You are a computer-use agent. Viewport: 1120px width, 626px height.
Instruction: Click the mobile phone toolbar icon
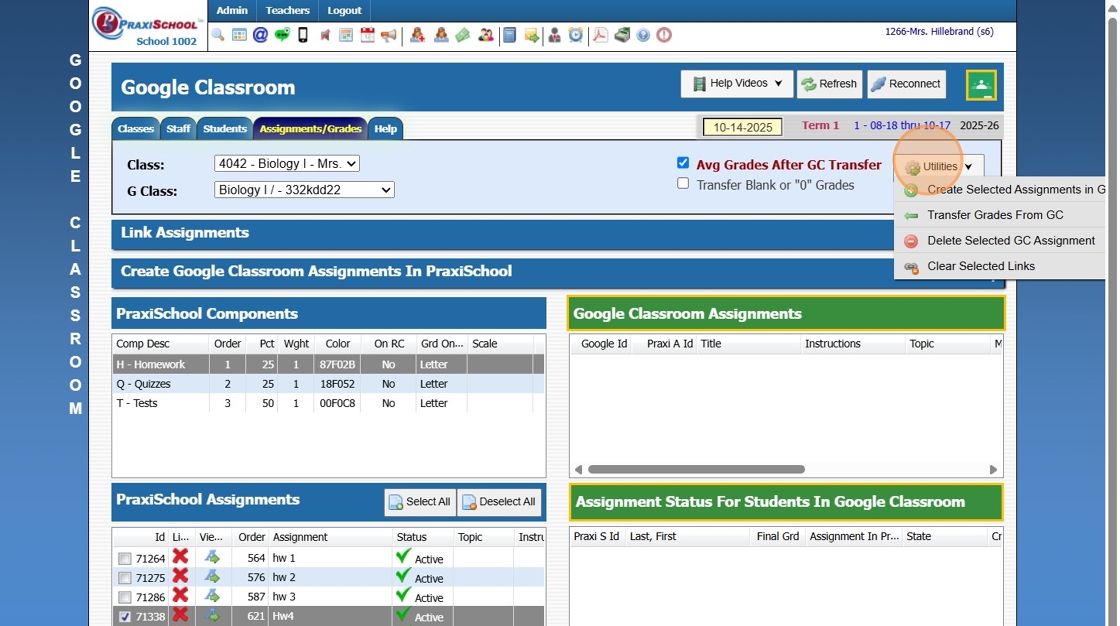[x=303, y=35]
